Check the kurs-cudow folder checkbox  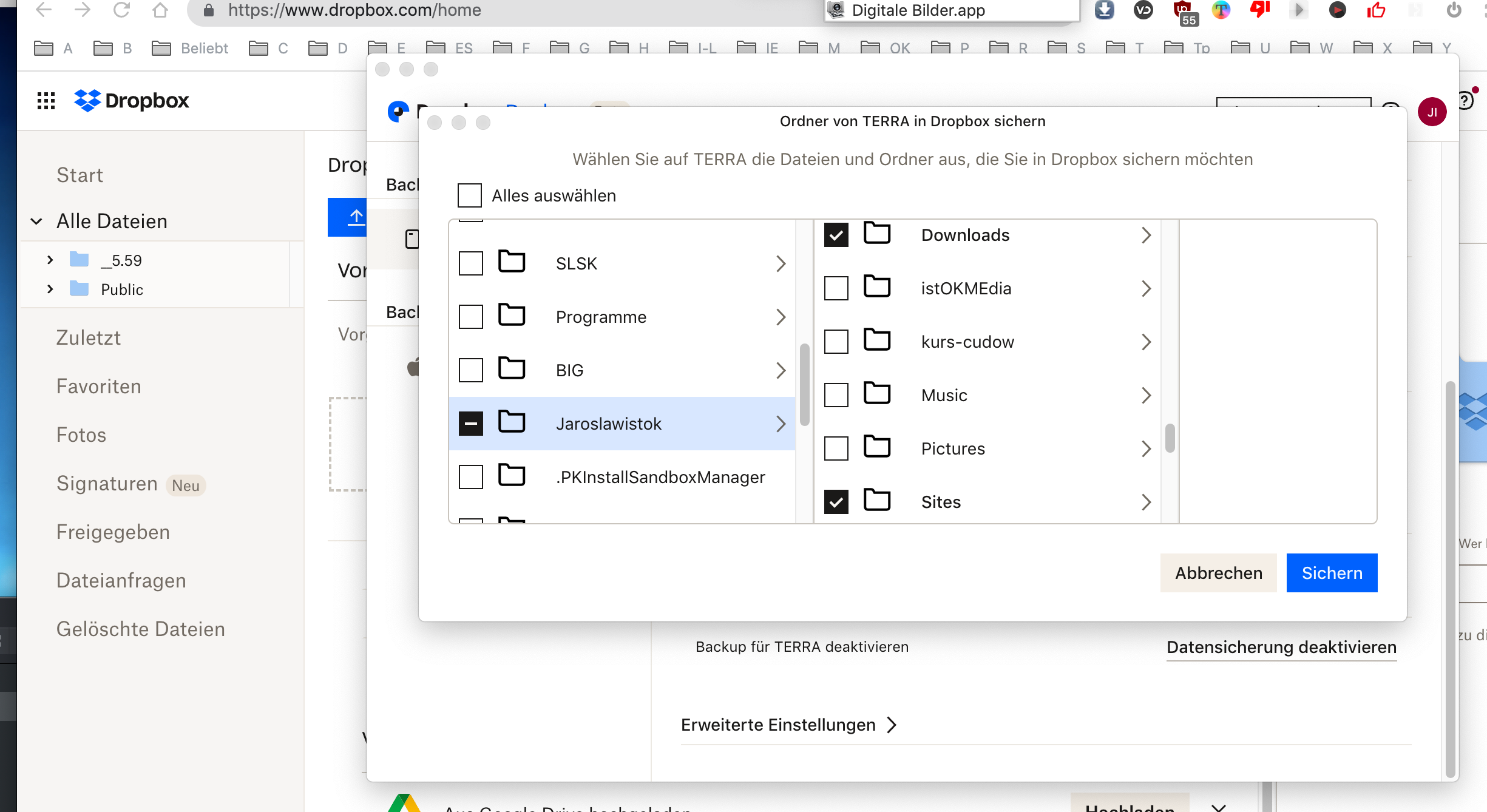836,342
